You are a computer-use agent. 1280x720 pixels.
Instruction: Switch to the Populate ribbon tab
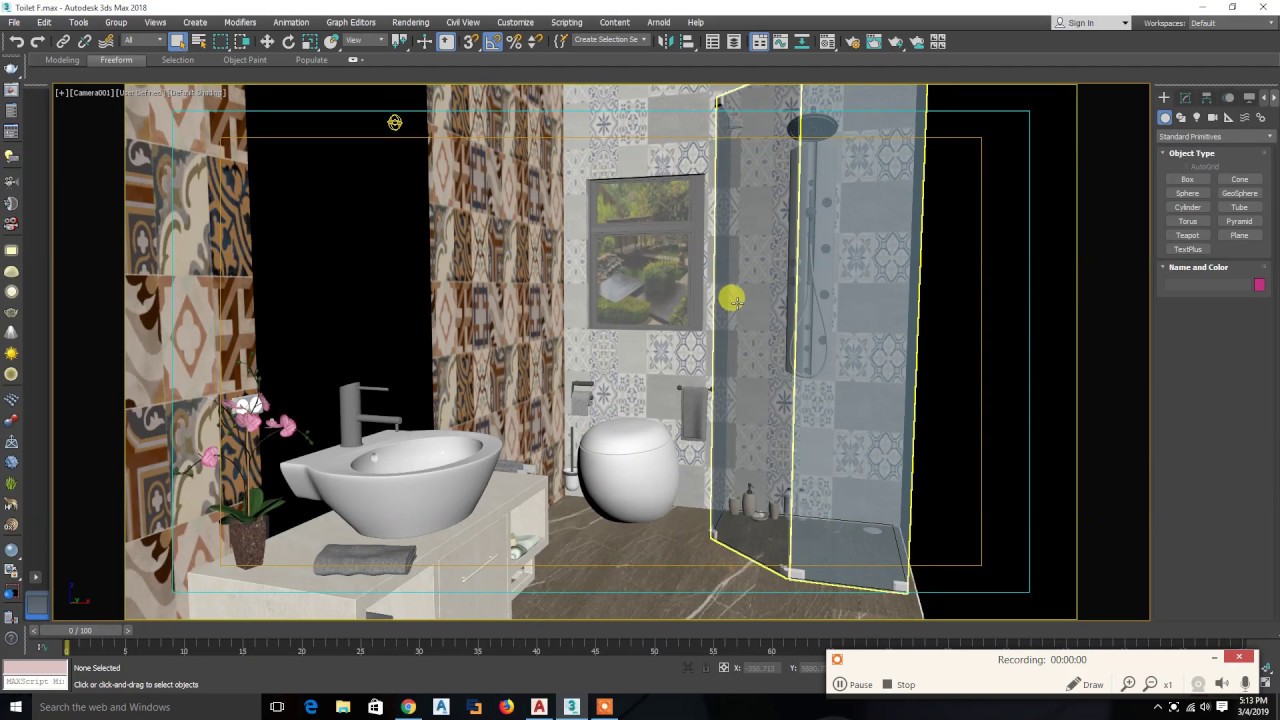pyautogui.click(x=311, y=60)
